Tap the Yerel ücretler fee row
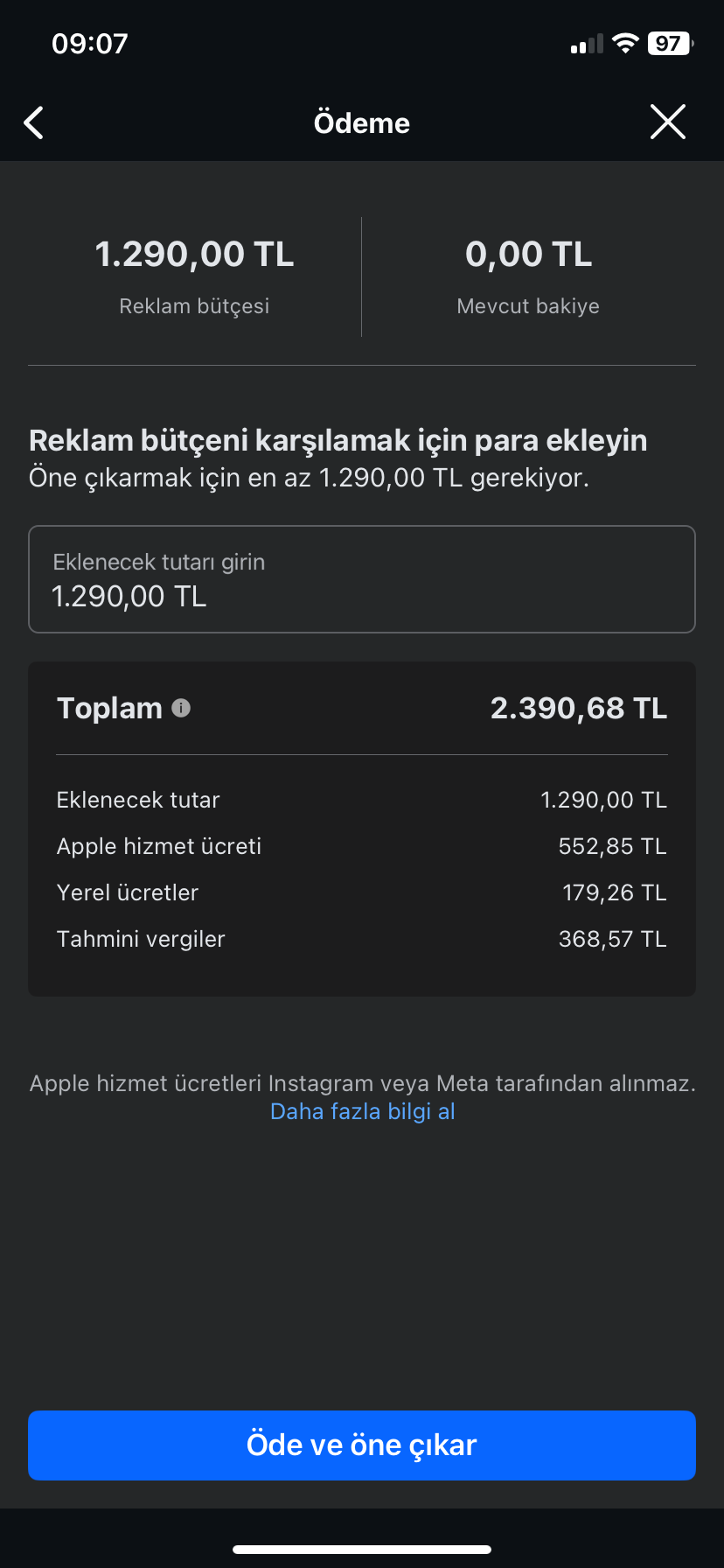This screenshot has width=724, height=1568. (362, 892)
